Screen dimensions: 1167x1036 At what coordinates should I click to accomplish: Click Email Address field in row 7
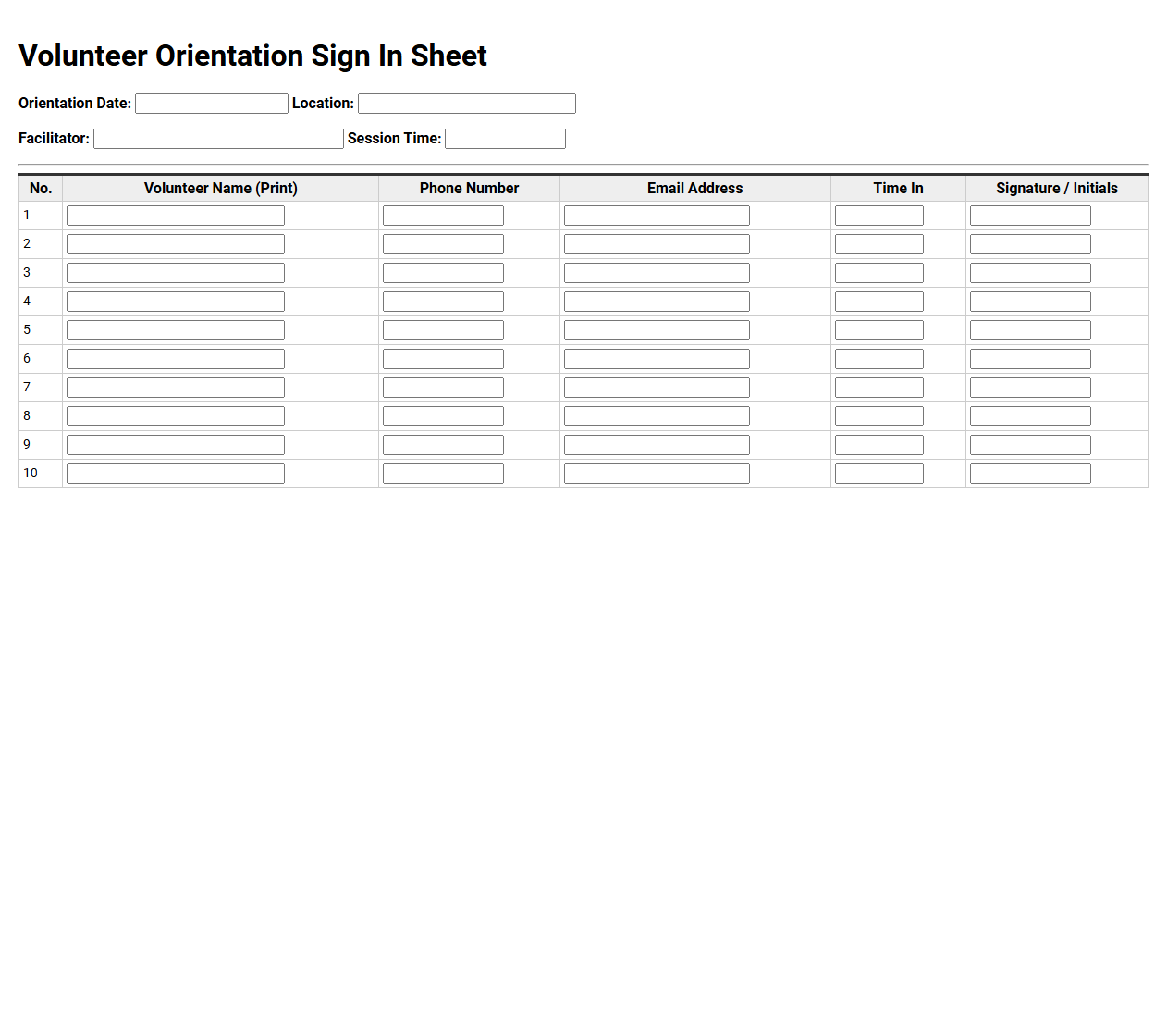657,388
